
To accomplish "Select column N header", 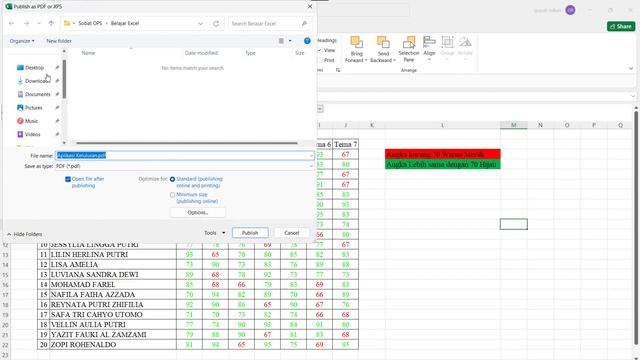I will click(540, 125).
